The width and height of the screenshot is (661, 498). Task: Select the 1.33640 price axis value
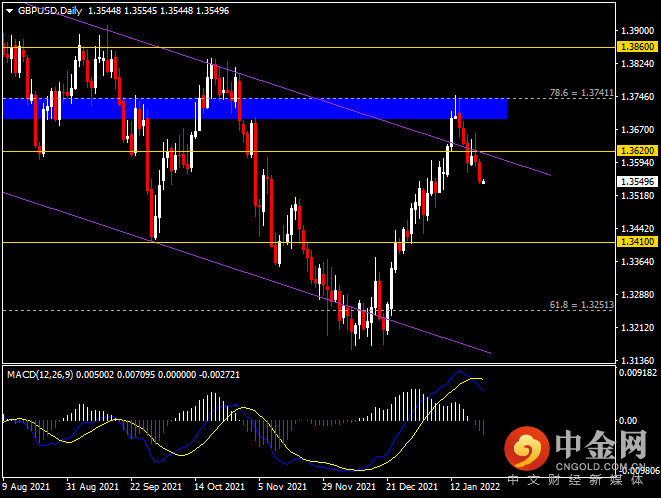(x=638, y=261)
